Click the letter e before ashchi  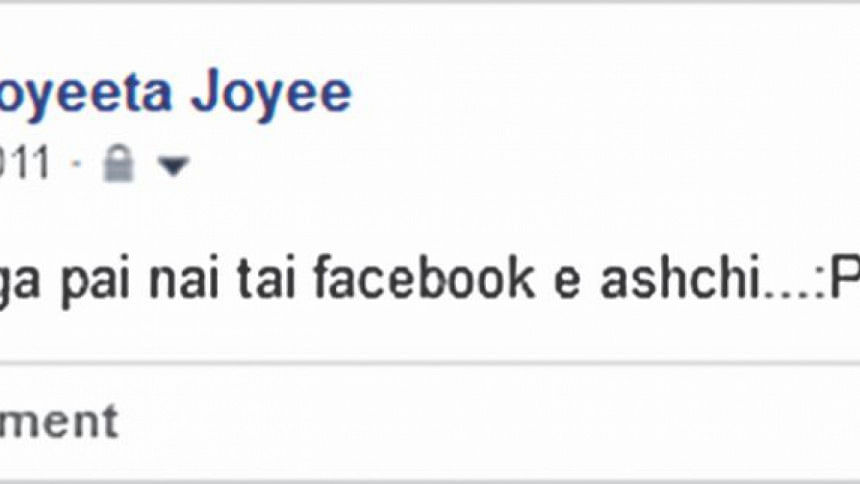point(567,283)
